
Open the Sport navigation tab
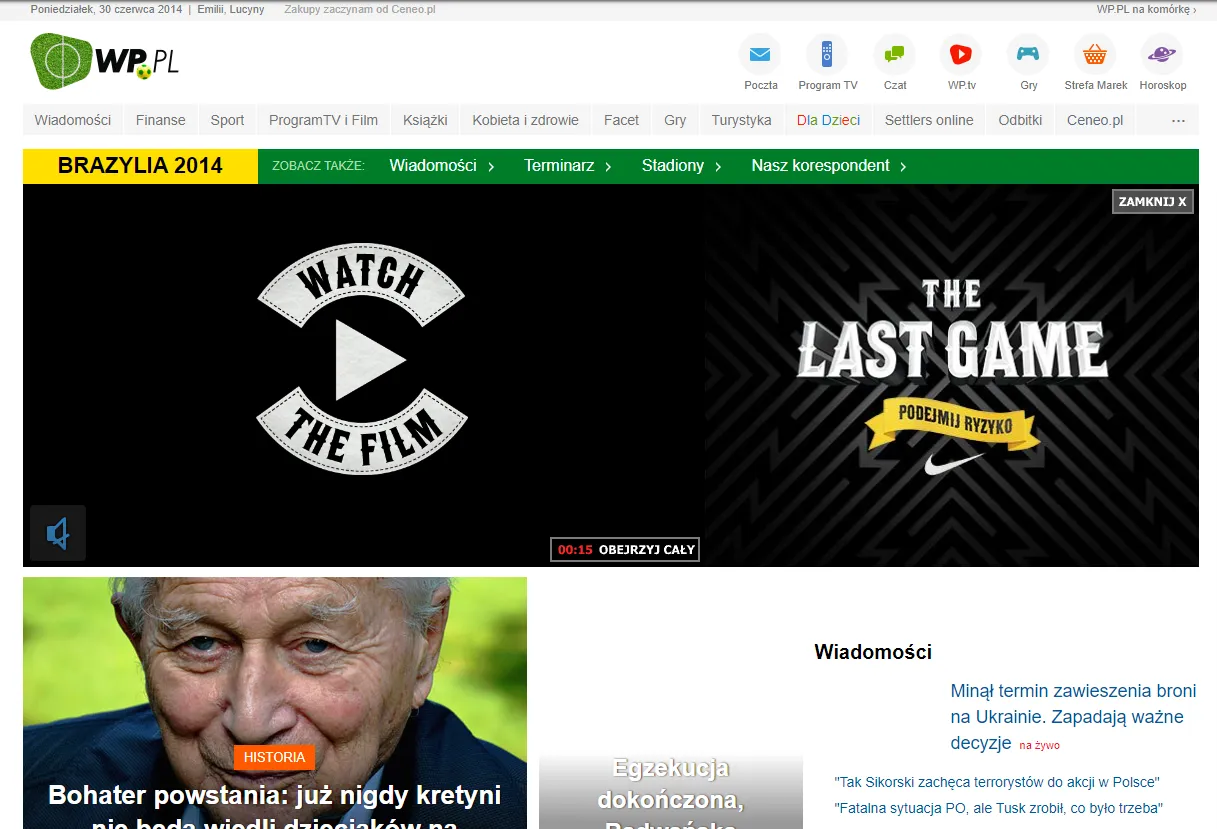pyautogui.click(x=227, y=120)
